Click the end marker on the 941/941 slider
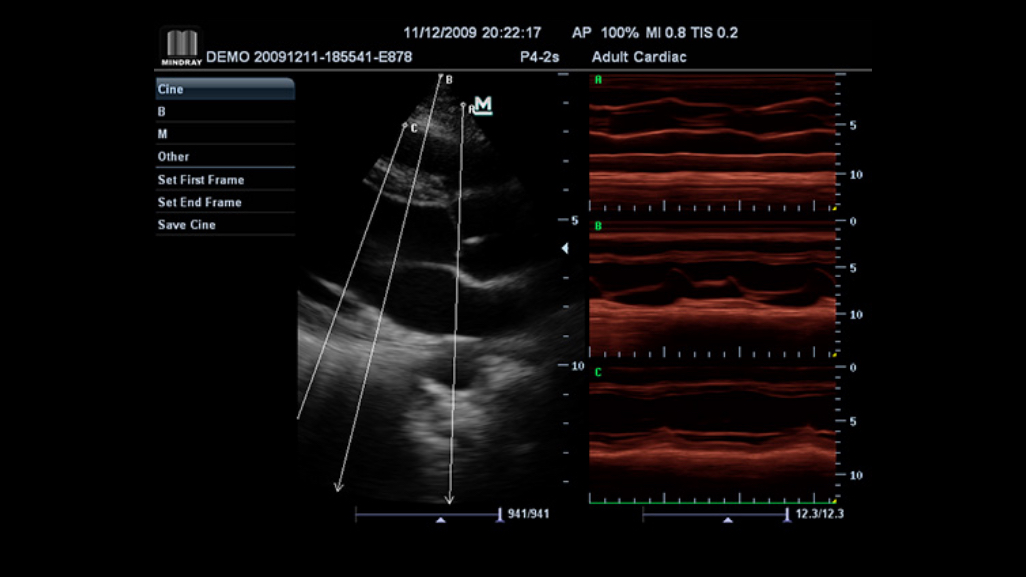Image resolution: width=1026 pixels, height=577 pixels. [x=499, y=516]
